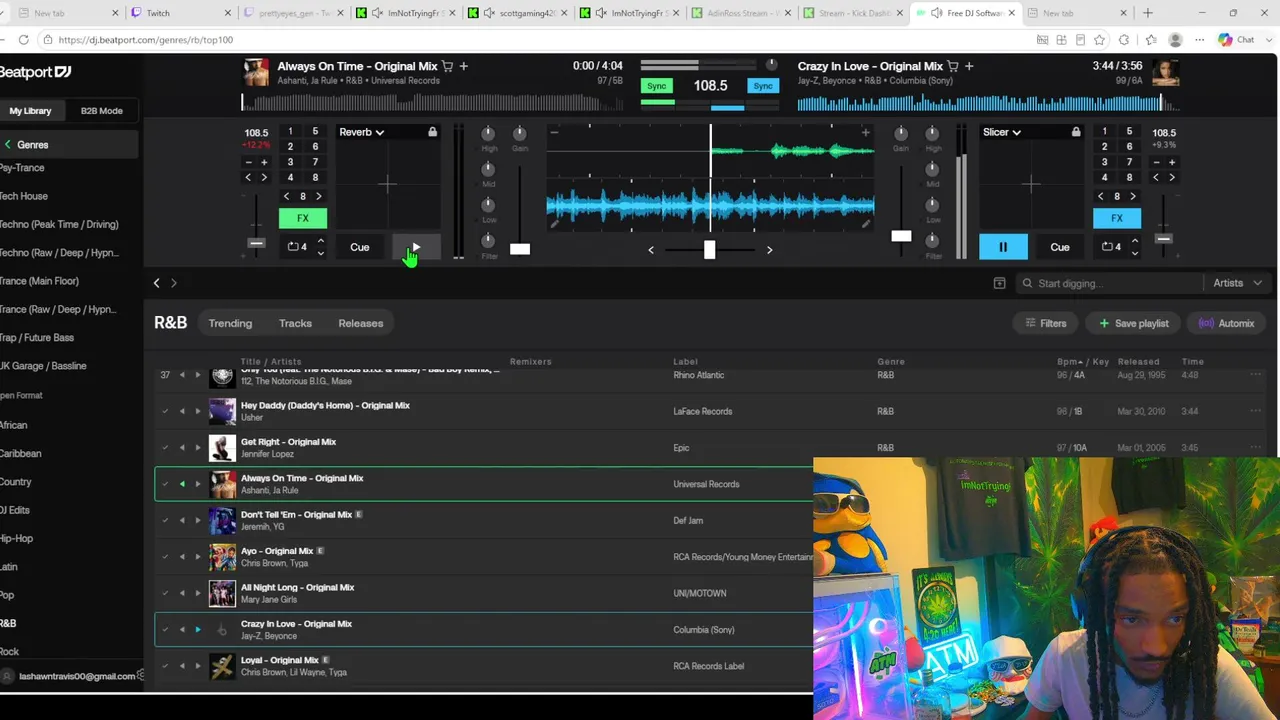Open the Slicer effect dropdown
This screenshot has height=720, width=1280.
point(1001,132)
